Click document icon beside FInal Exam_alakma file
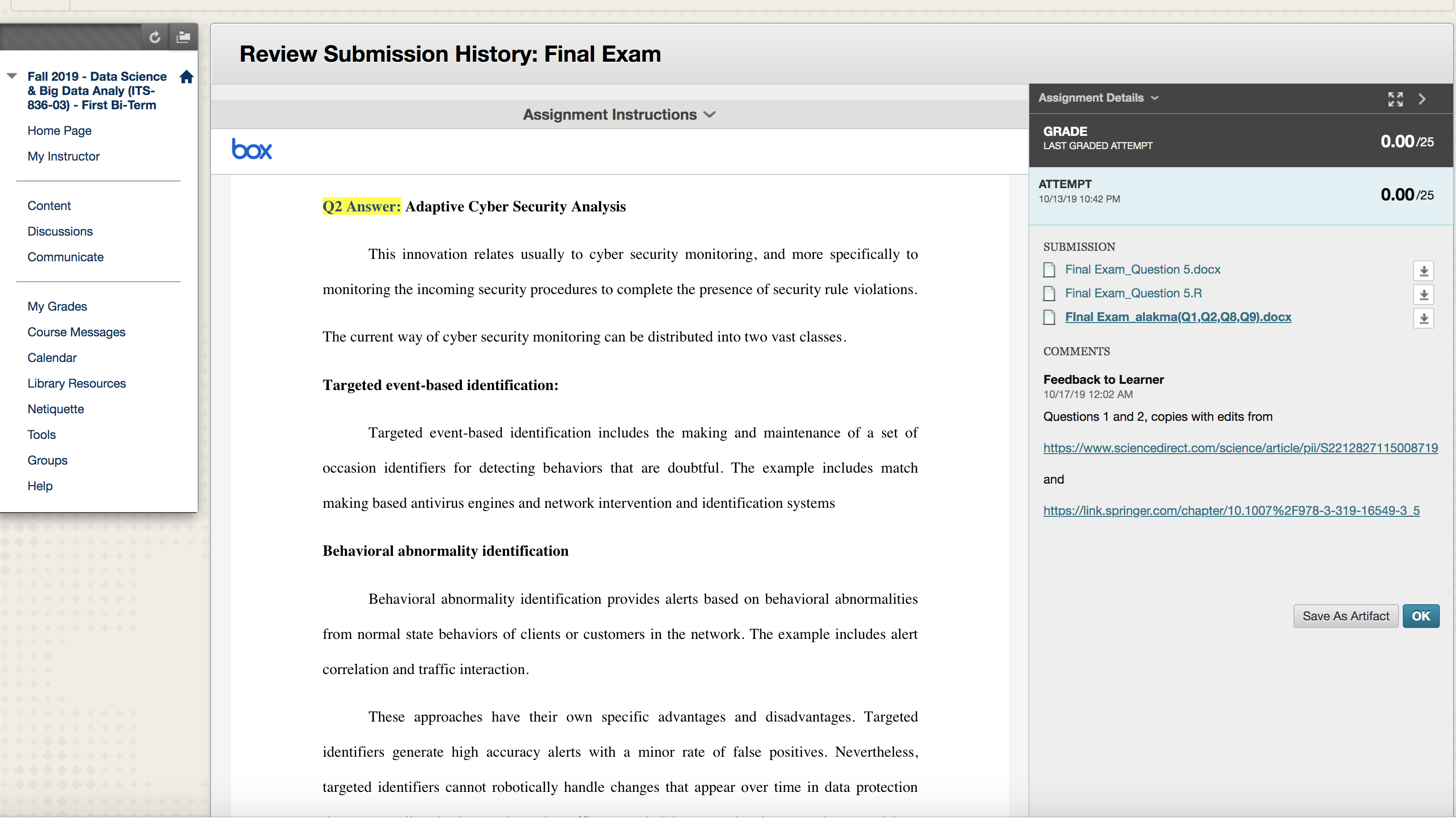Image resolution: width=1456 pixels, height=818 pixels. pyautogui.click(x=1049, y=317)
